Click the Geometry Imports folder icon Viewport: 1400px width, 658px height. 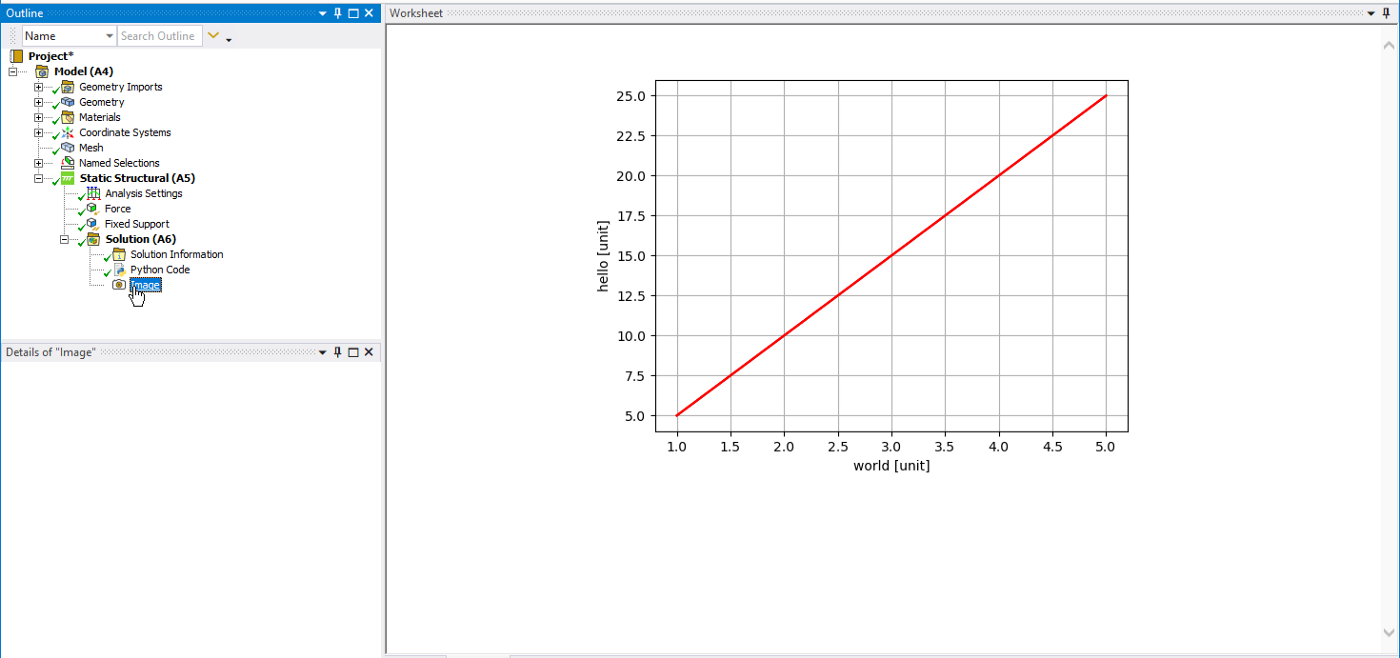pyautogui.click(x=68, y=87)
